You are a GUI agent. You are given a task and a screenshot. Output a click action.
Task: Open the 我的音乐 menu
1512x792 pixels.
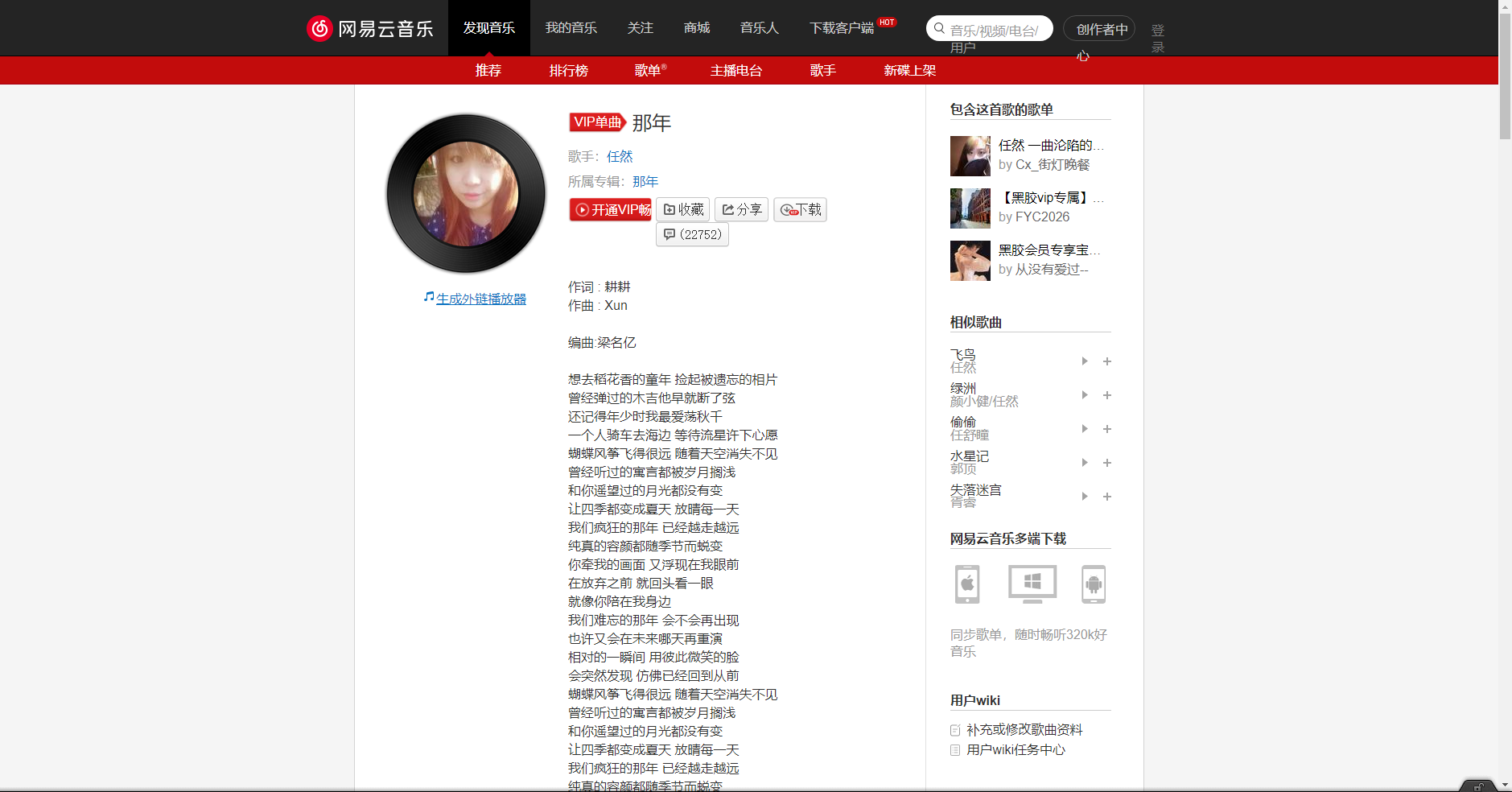pyautogui.click(x=571, y=27)
